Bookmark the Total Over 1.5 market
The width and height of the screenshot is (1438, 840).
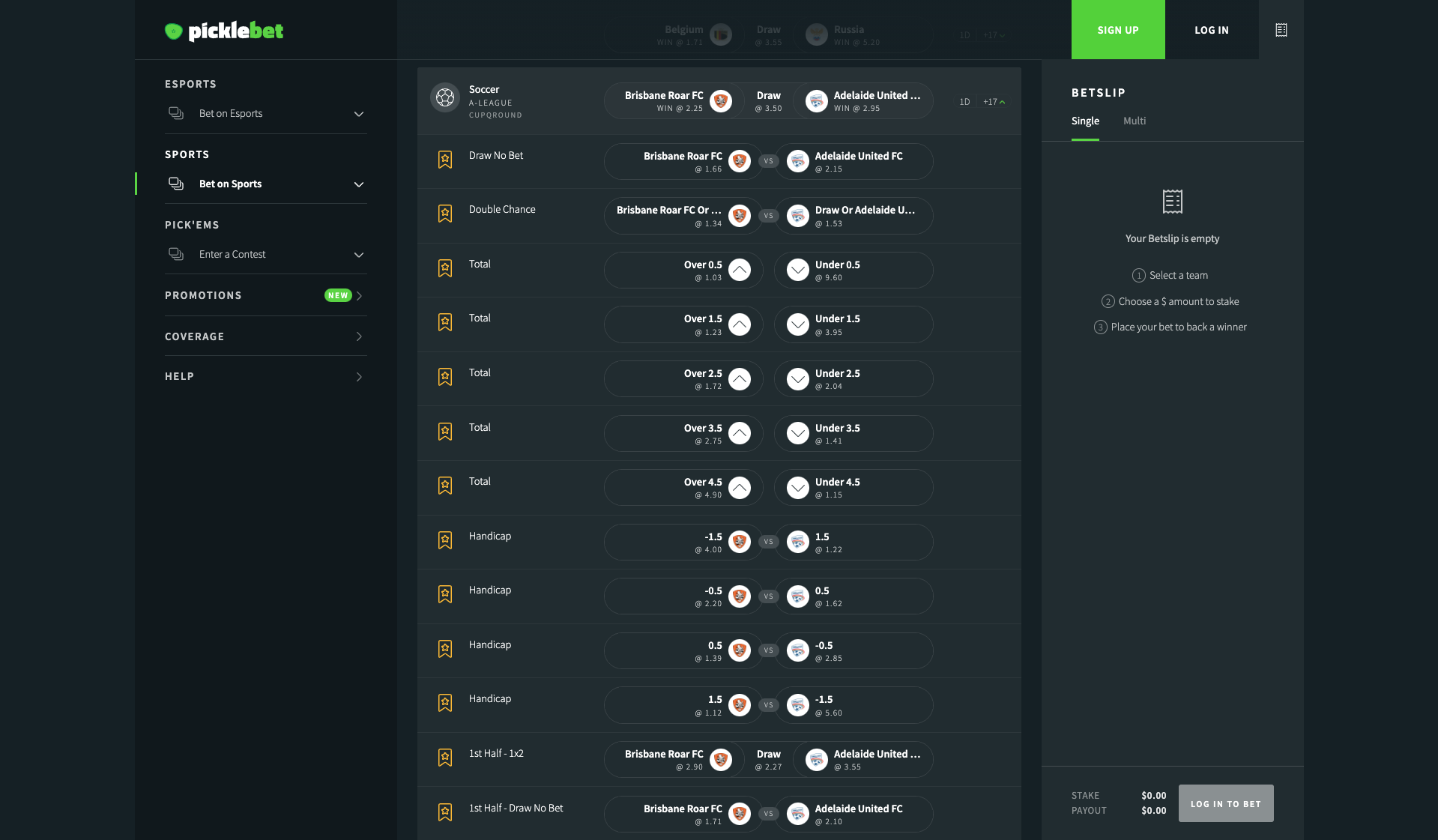coord(445,322)
